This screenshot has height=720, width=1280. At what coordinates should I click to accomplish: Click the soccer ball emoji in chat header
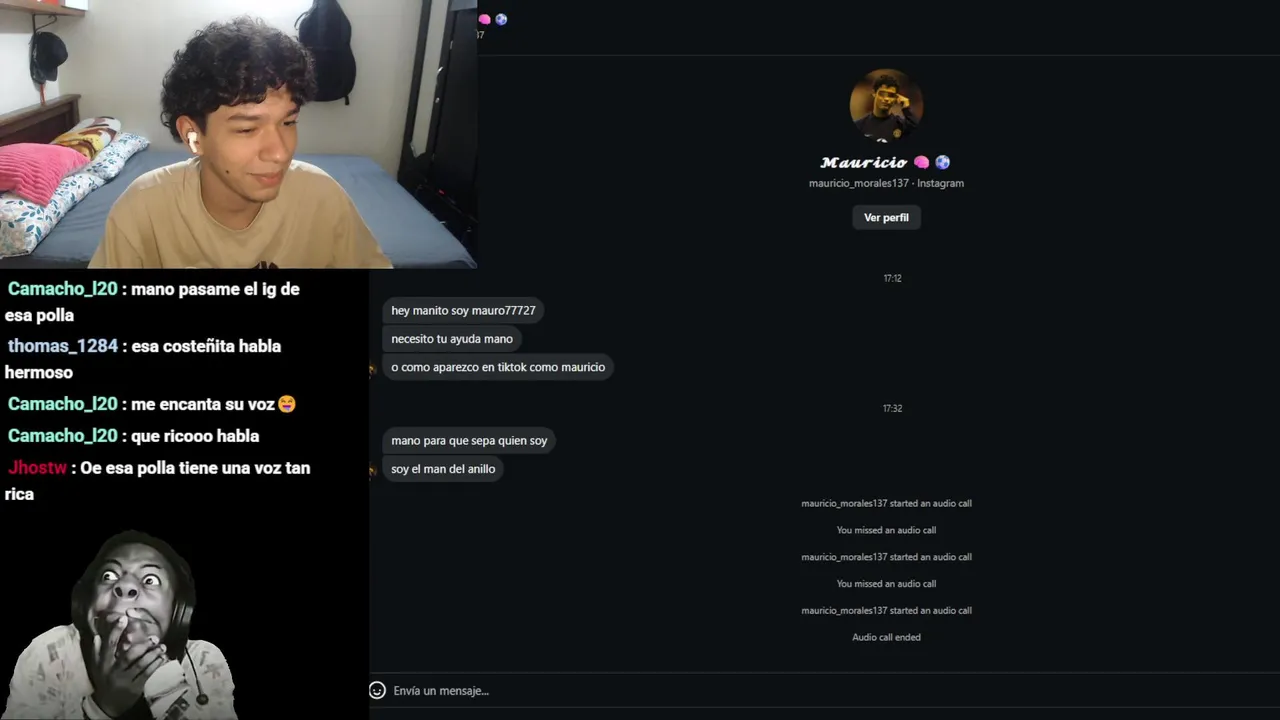501,19
